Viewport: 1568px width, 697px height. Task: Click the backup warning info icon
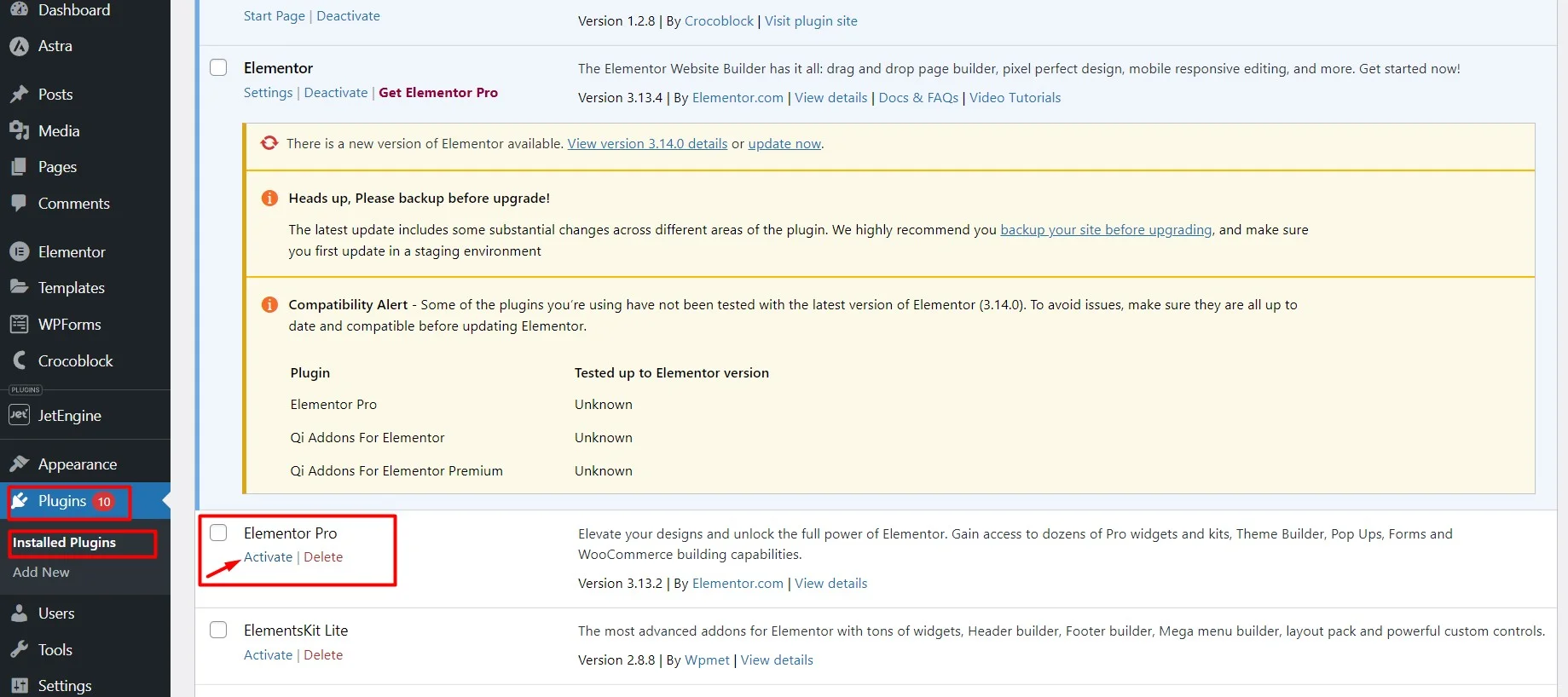click(269, 198)
